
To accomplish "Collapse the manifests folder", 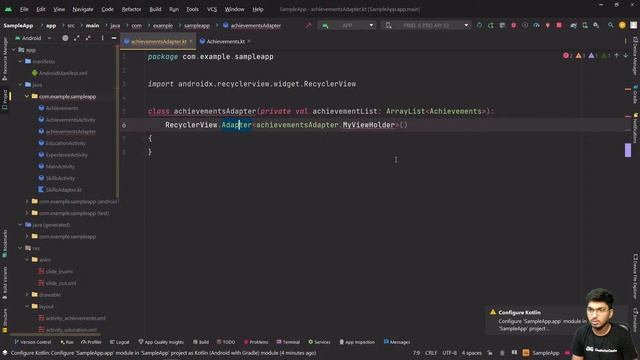I will pos(20,61).
